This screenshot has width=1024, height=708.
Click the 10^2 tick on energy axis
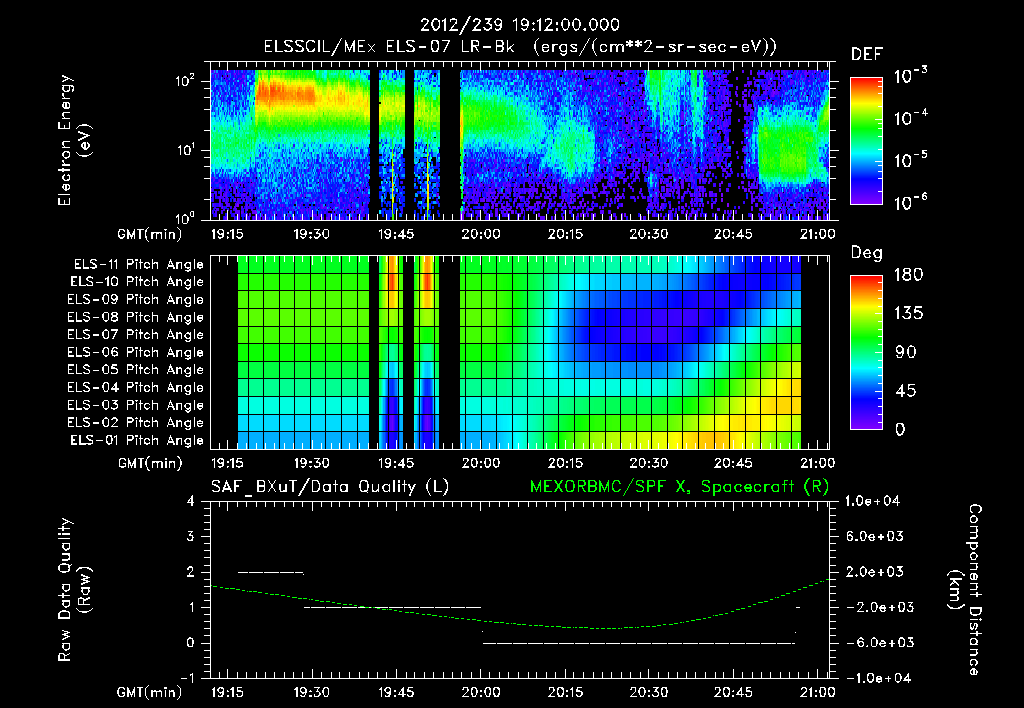tap(185, 81)
